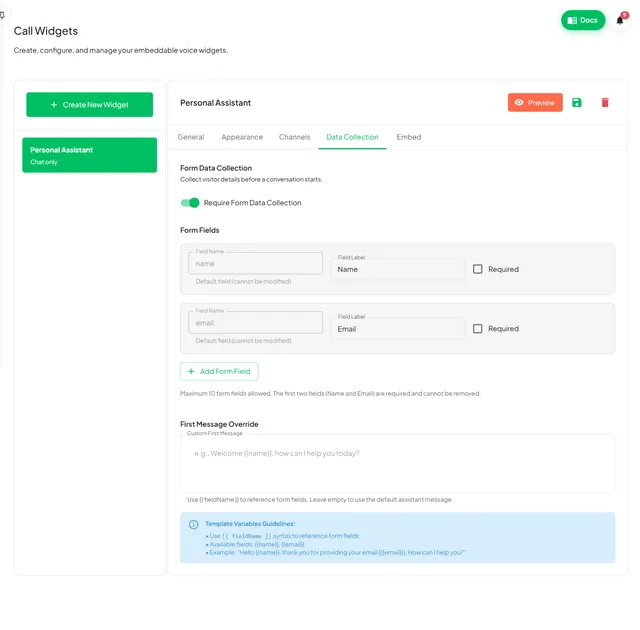Viewport: 640px width, 630px height.
Task: Select Personal Assistant widget in list
Action: point(89,155)
